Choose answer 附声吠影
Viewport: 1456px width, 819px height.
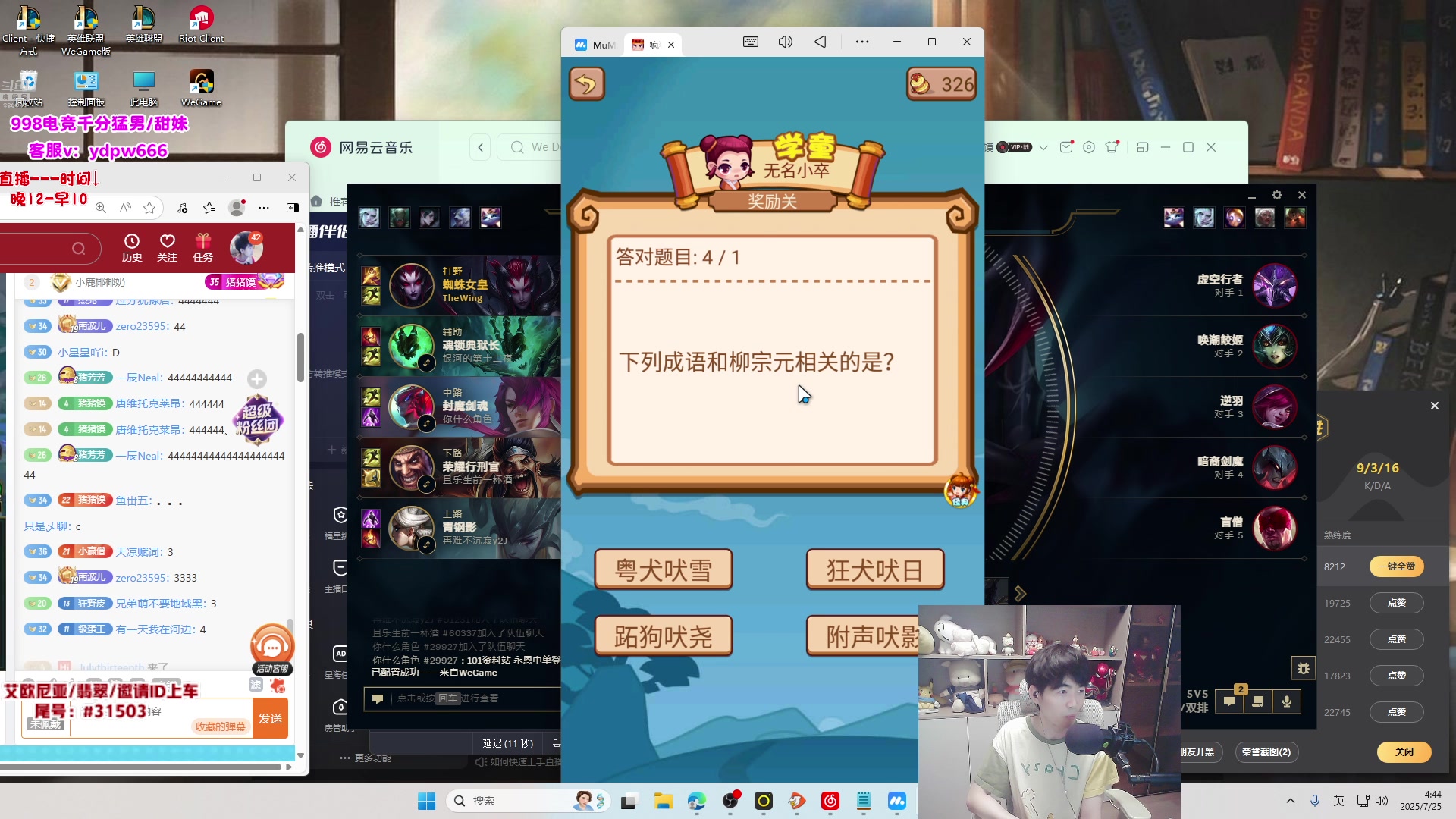point(863,635)
